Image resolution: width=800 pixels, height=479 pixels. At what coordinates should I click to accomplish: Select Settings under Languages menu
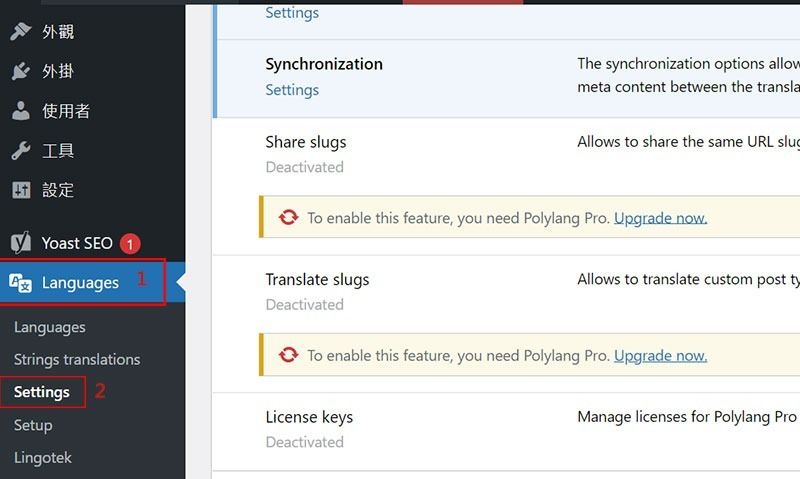coord(42,392)
